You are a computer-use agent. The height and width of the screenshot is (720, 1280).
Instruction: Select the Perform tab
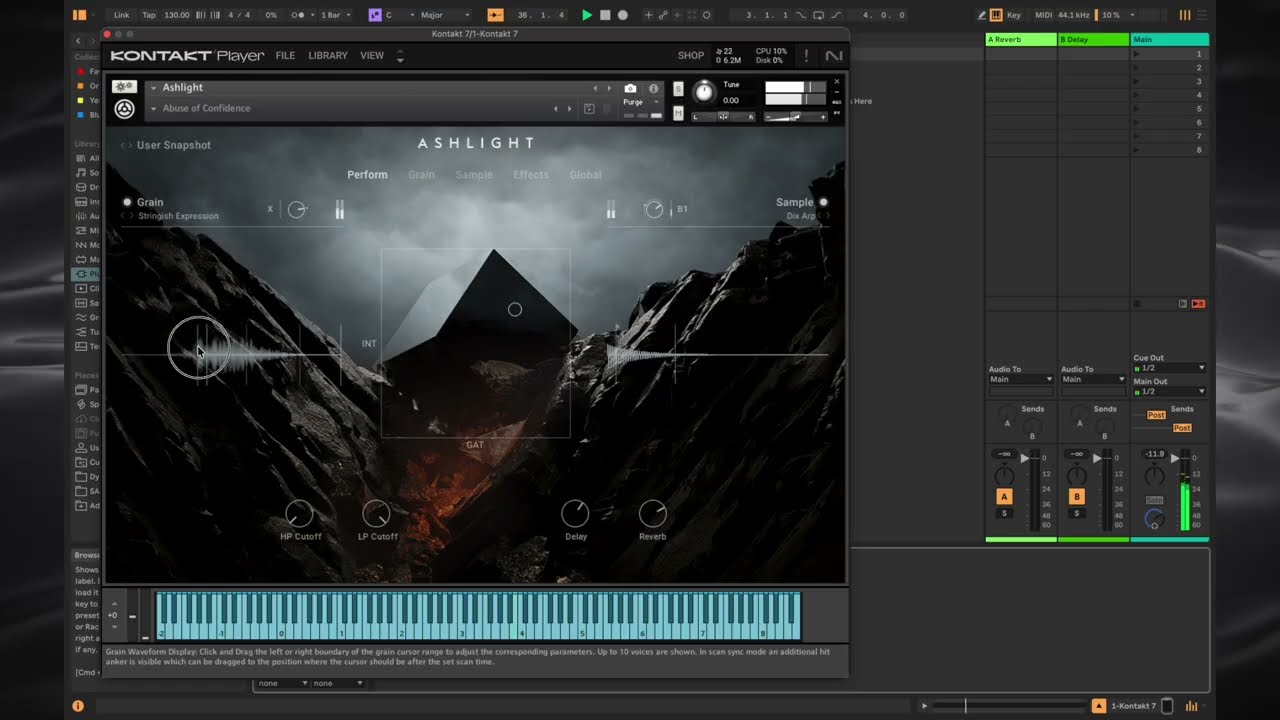point(367,175)
